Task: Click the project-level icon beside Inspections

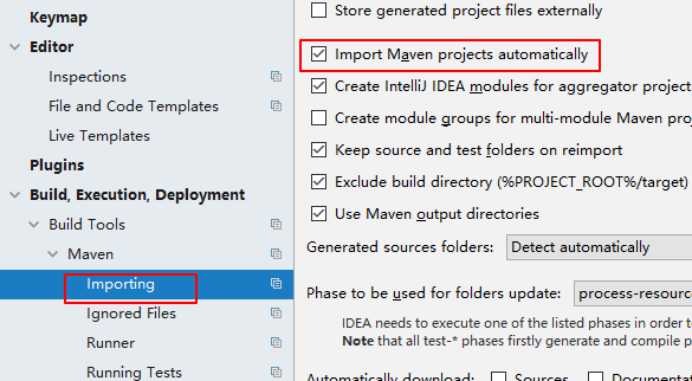Action: pyautogui.click(x=276, y=76)
